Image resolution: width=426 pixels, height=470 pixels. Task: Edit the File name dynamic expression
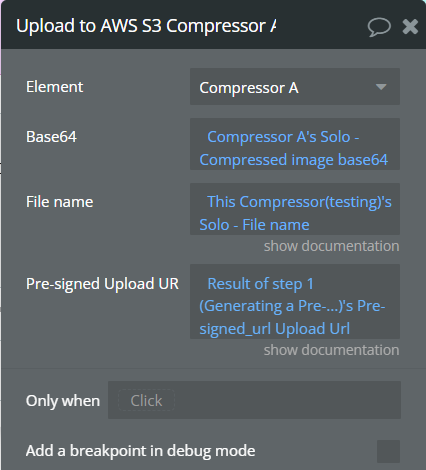click(x=295, y=209)
